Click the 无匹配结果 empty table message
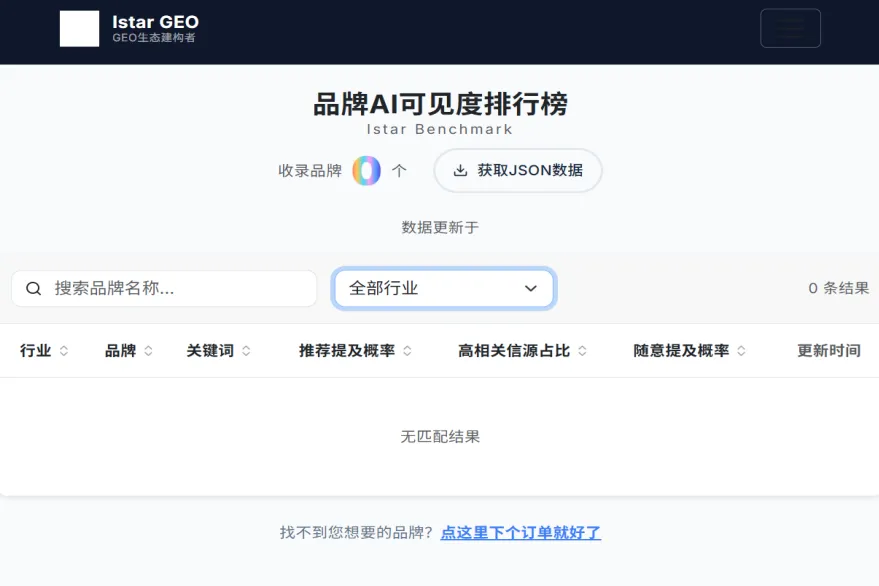The image size is (879, 586). (x=440, y=437)
